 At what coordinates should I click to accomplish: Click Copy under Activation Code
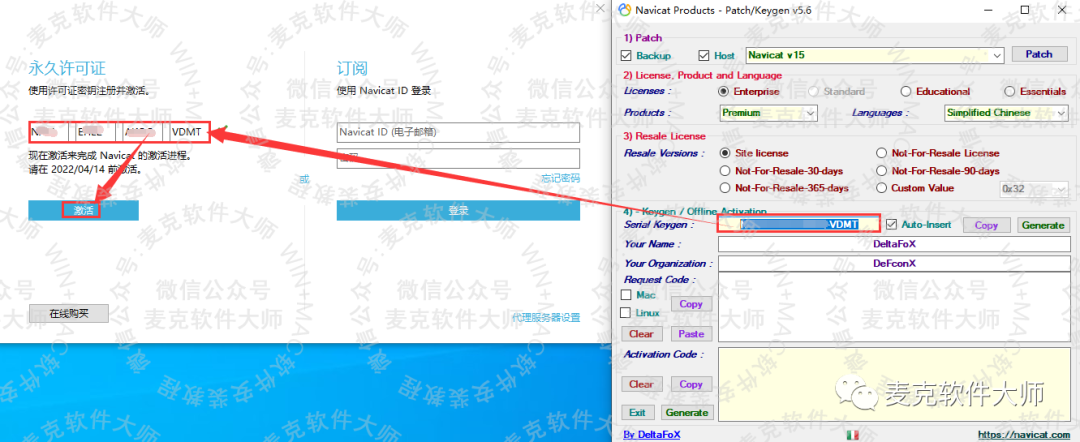point(691,384)
